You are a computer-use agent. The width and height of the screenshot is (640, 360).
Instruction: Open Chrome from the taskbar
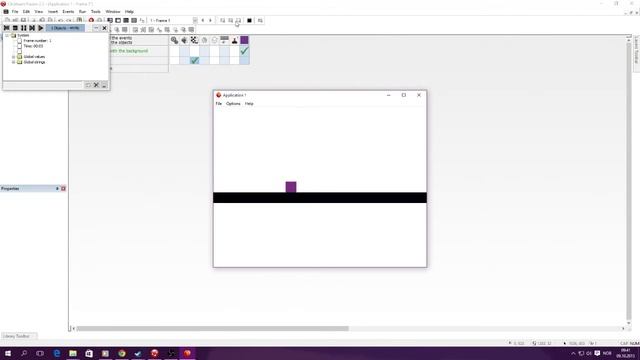click(122, 353)
